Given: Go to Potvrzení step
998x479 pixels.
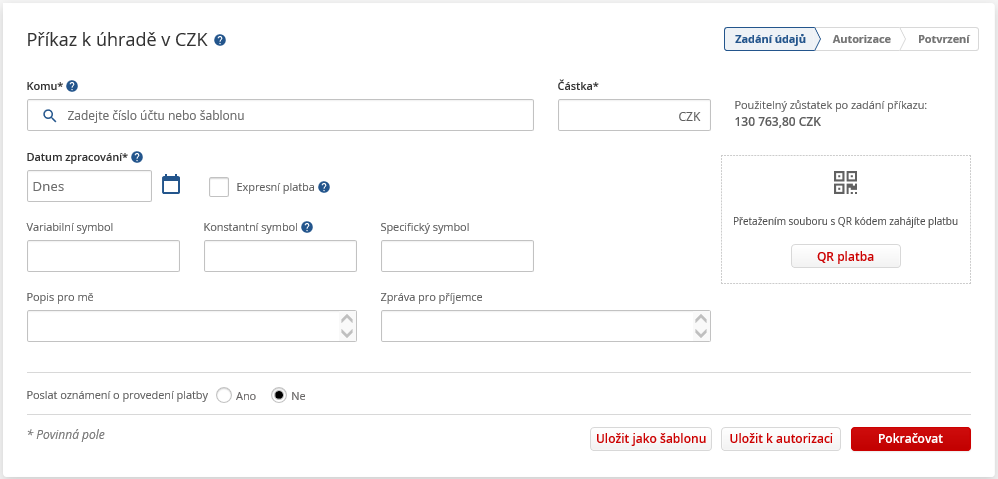Looking at the screenshot, I should [944, 39].
